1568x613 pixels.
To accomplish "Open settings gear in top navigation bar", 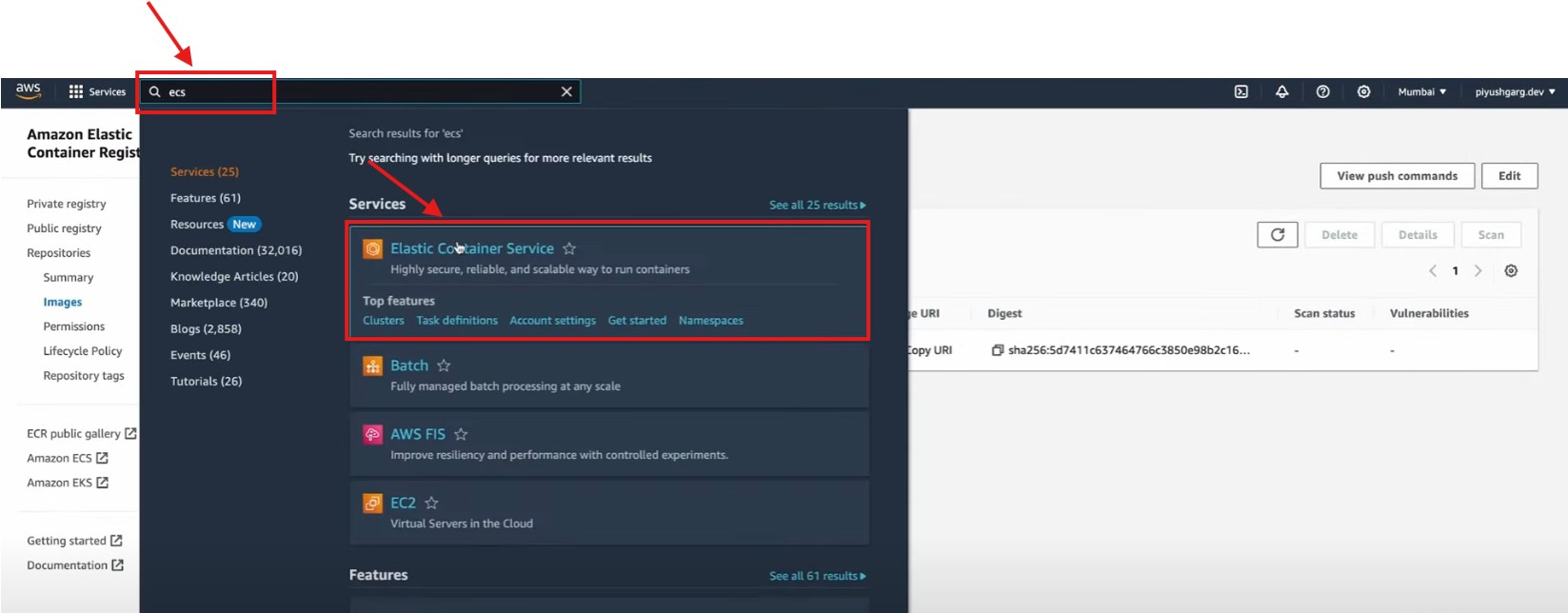I will click(x=1363, y=92).
